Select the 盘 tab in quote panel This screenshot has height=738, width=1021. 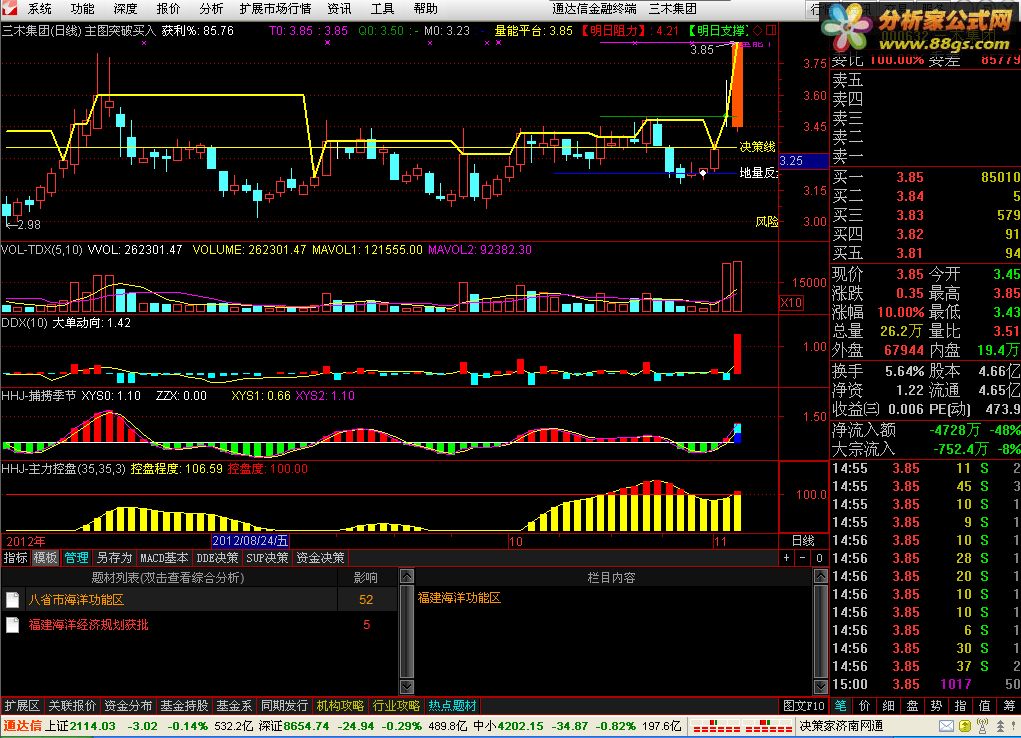tap(912, 705)
